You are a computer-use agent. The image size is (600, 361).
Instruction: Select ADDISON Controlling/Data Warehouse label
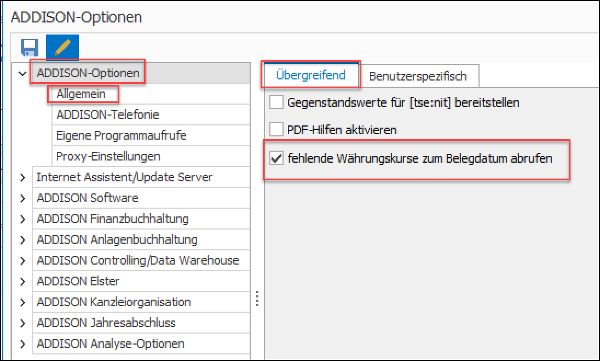point(138,260)
